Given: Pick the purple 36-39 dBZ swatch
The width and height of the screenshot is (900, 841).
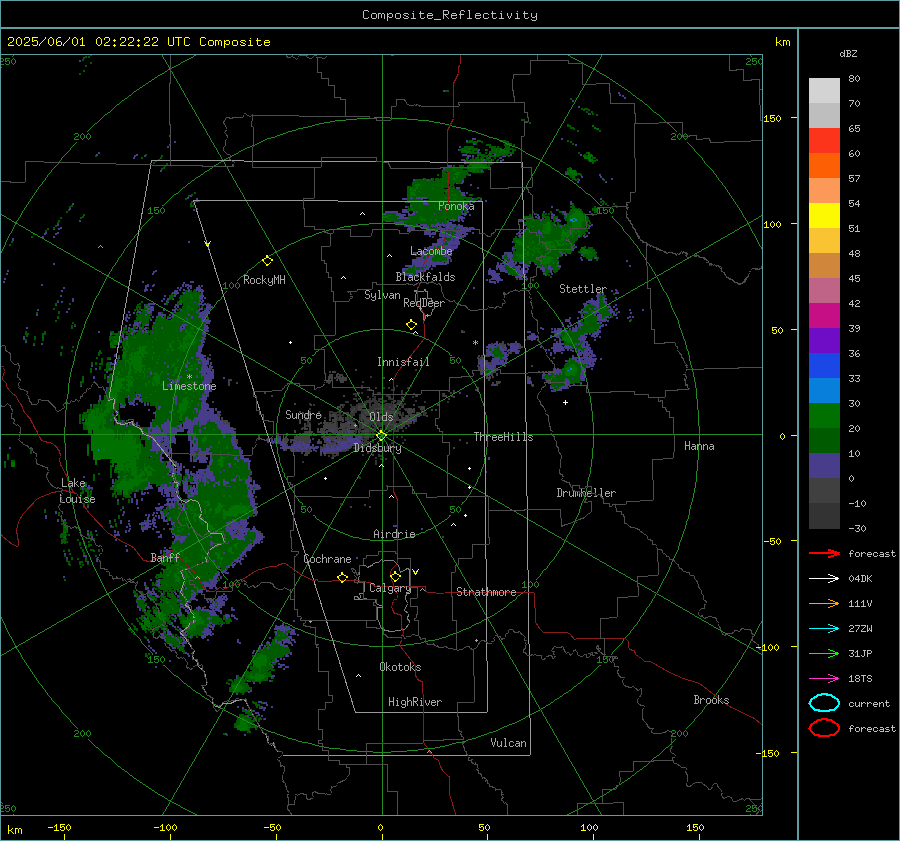Looking at the screenshot, I should (x=824, y=340).
